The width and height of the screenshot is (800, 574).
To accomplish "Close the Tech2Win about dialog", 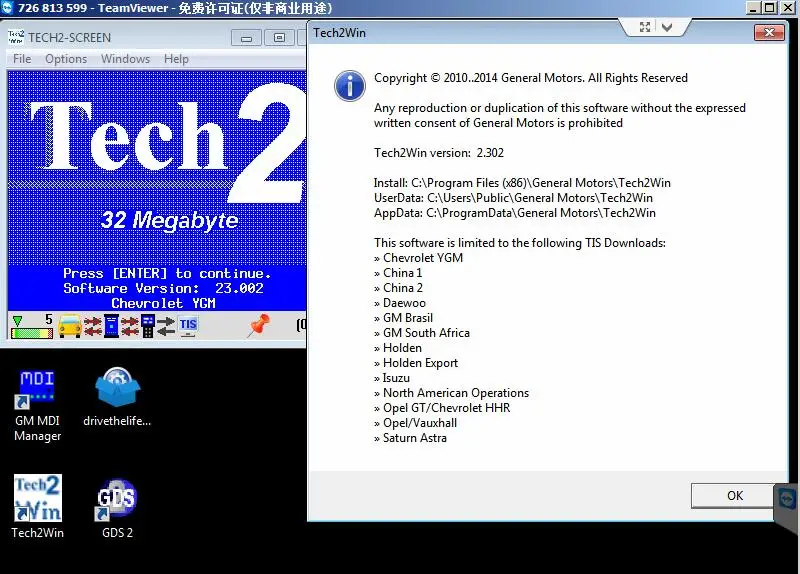I will click(x=769, y=33).
